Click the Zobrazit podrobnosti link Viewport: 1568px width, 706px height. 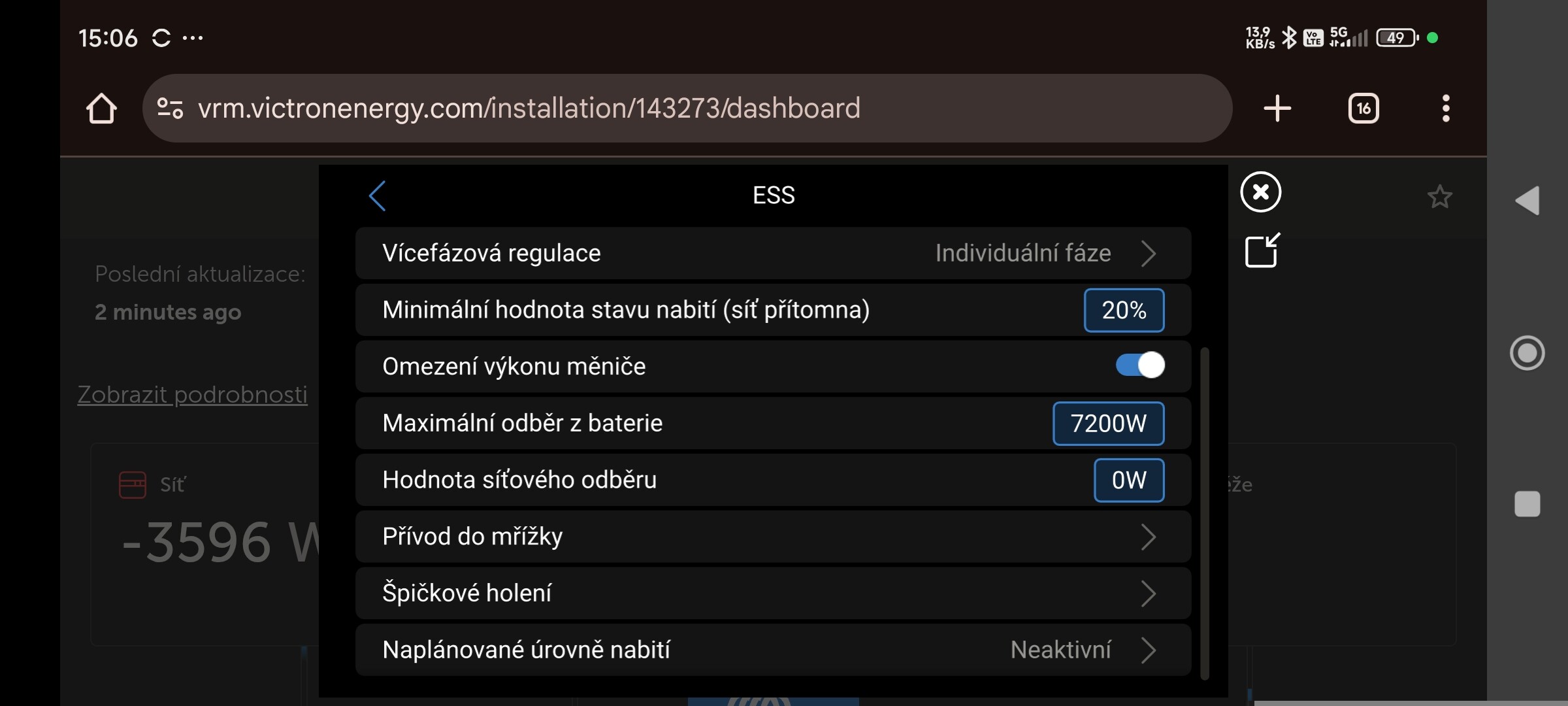pos(192,395)
